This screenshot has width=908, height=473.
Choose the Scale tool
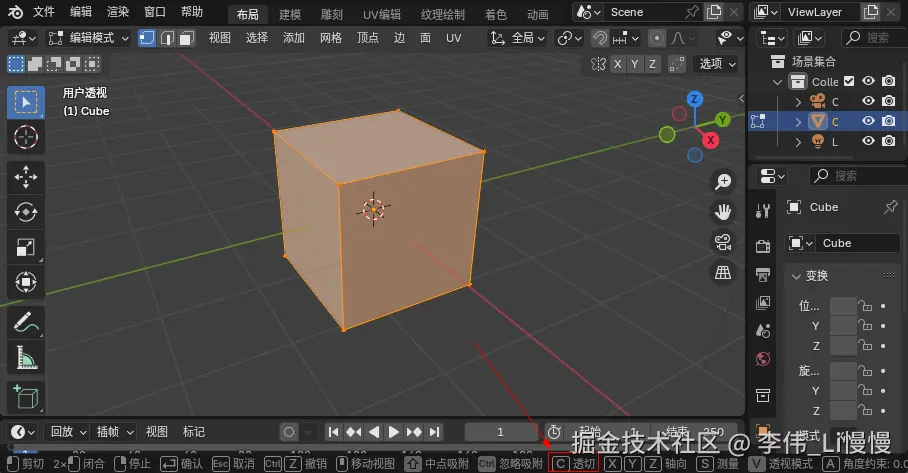coord(25,247)
